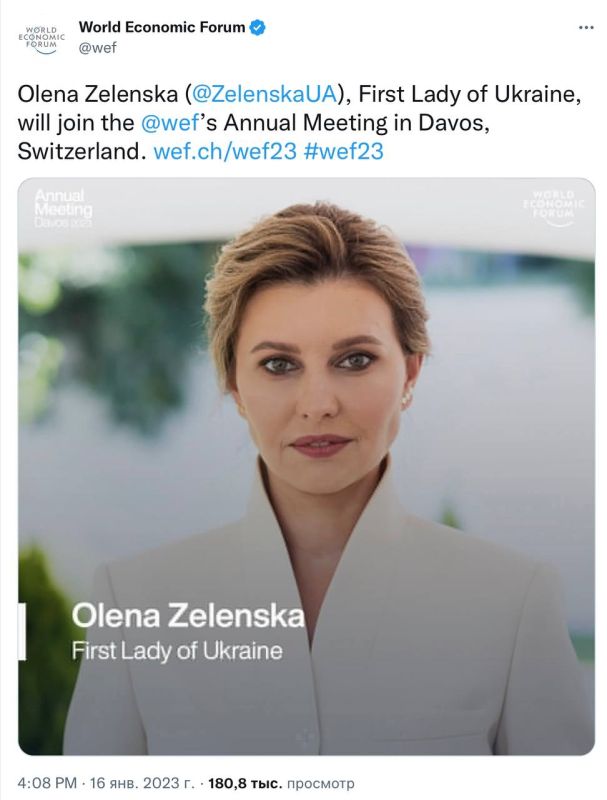Click the 16 янв. 2023 г. date
Viewport: 607px width, 800px height.
pyautogui.click(x=142, y=783)
